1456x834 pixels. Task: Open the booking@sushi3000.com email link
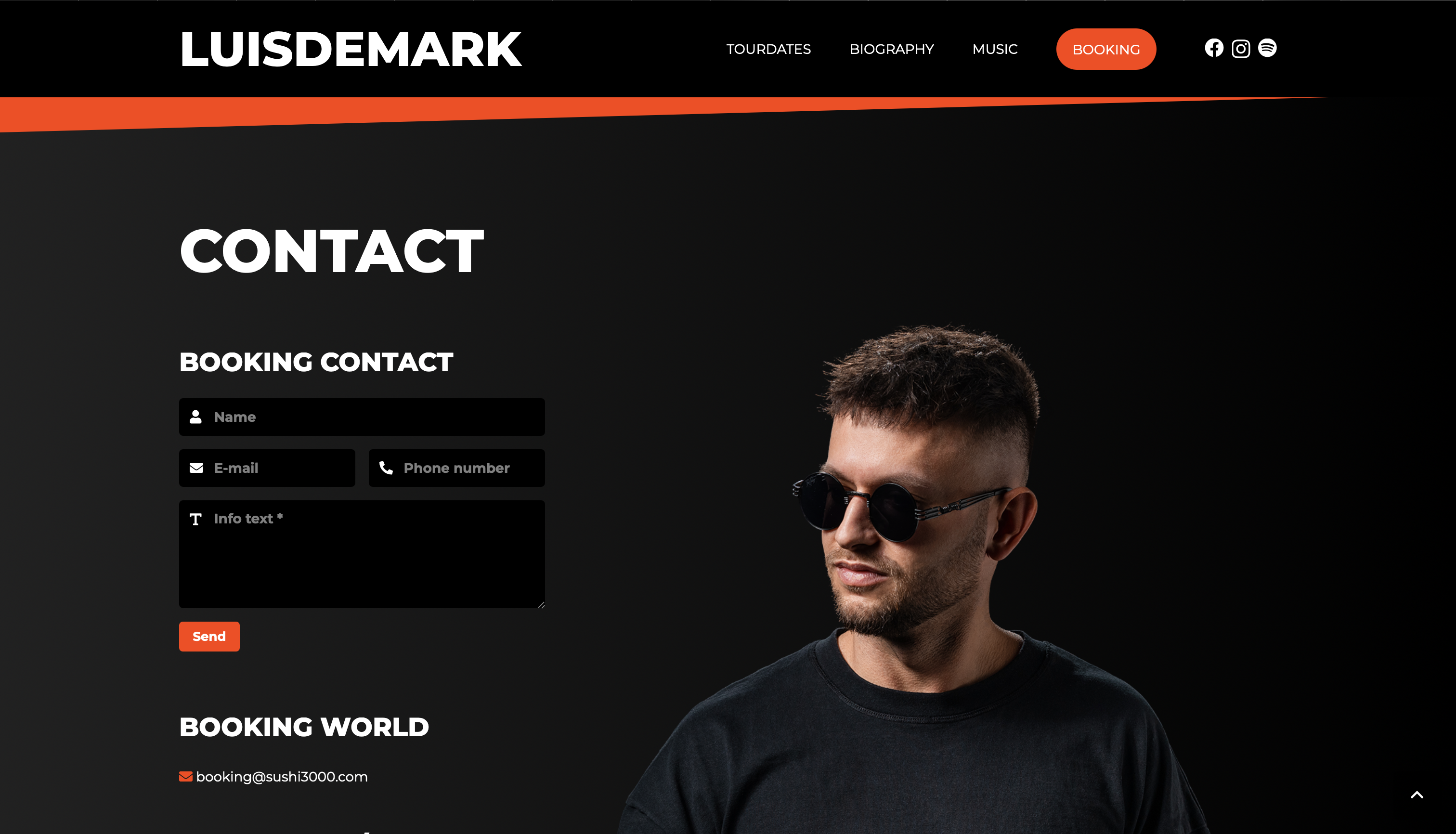point(282,777)
